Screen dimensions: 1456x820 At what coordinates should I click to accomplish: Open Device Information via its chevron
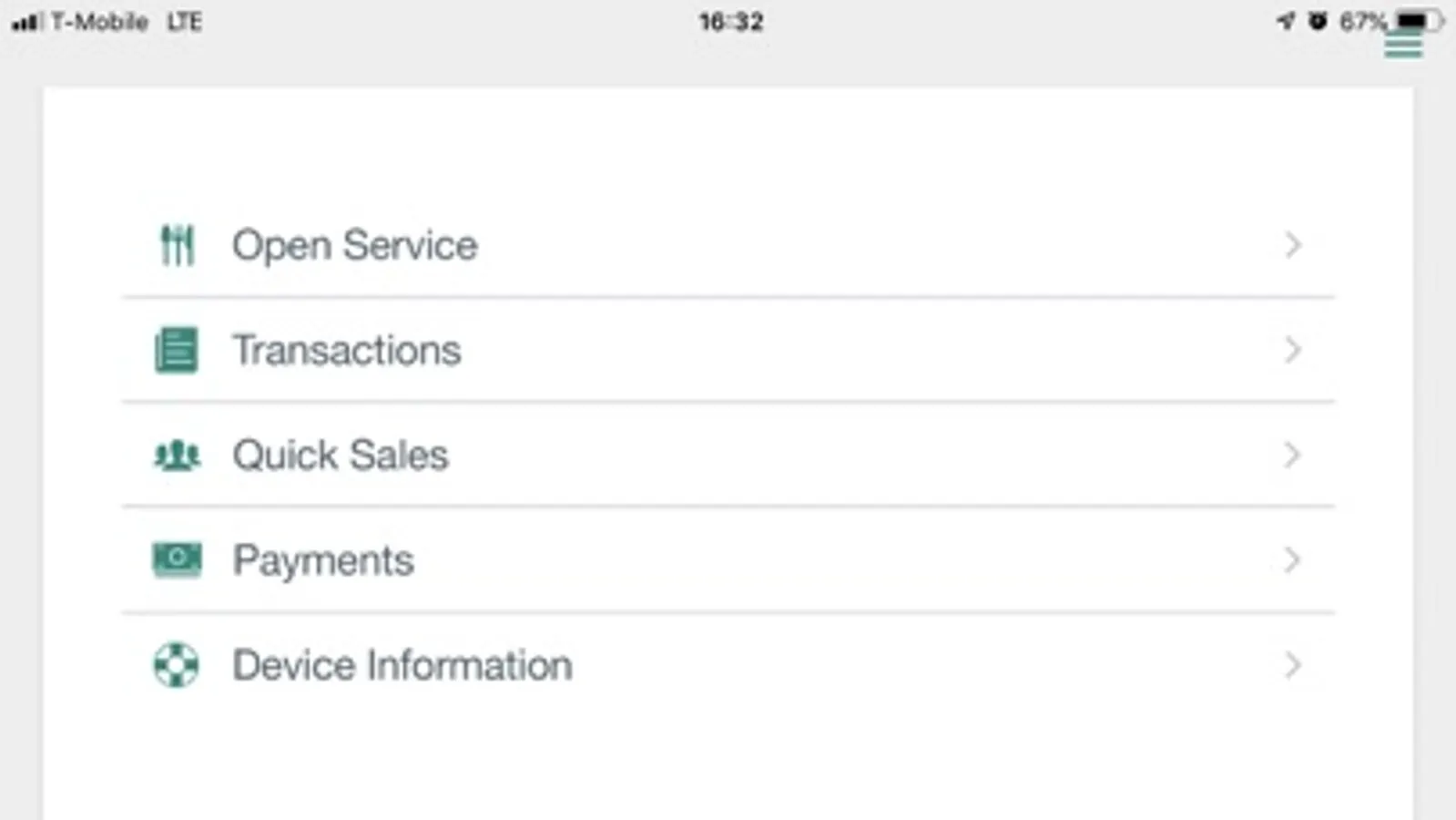pyautogui.click(x=1292, y=665)
